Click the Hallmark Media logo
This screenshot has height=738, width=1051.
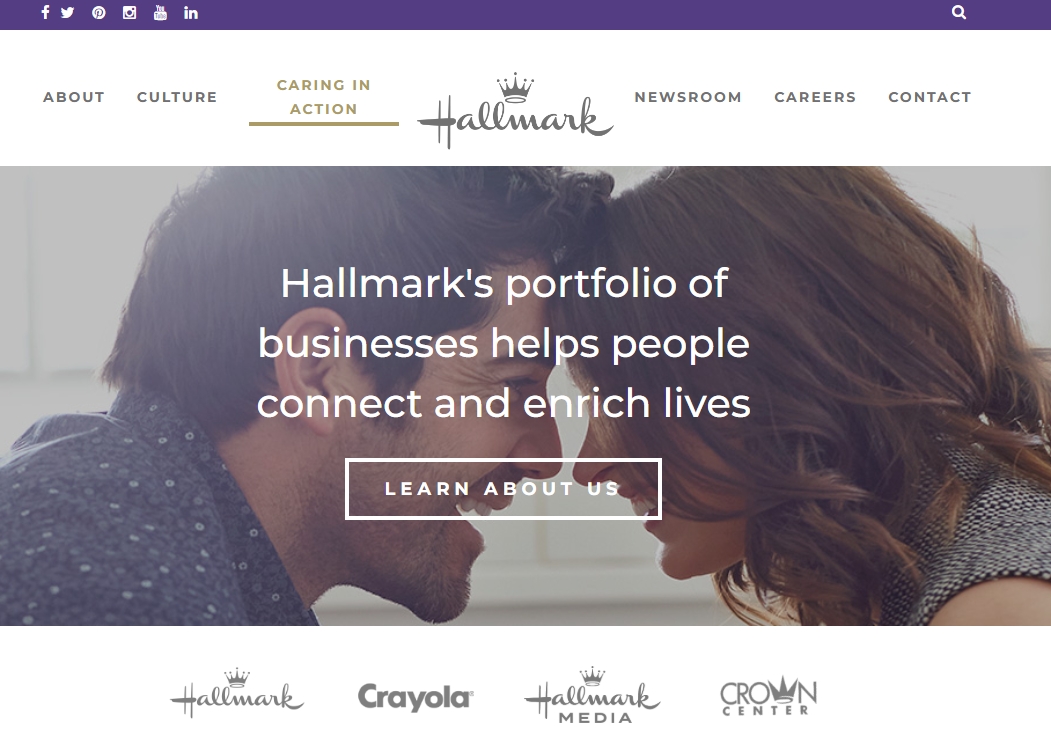(593, 696)
